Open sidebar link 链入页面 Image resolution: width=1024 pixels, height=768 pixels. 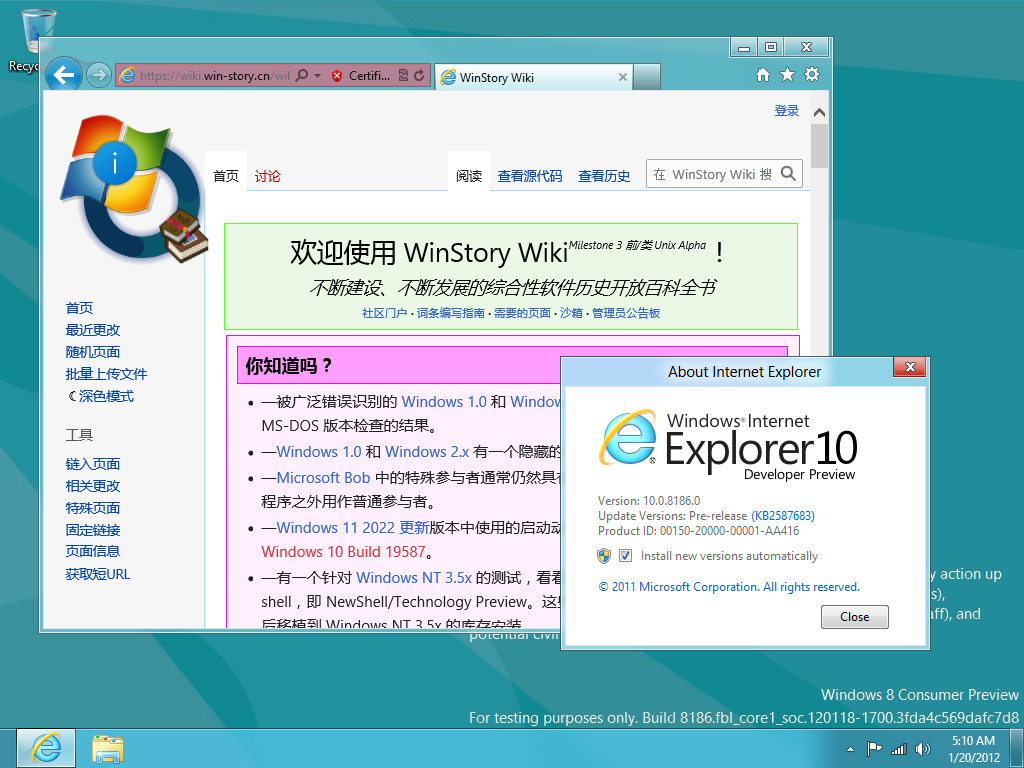point(93,464)
